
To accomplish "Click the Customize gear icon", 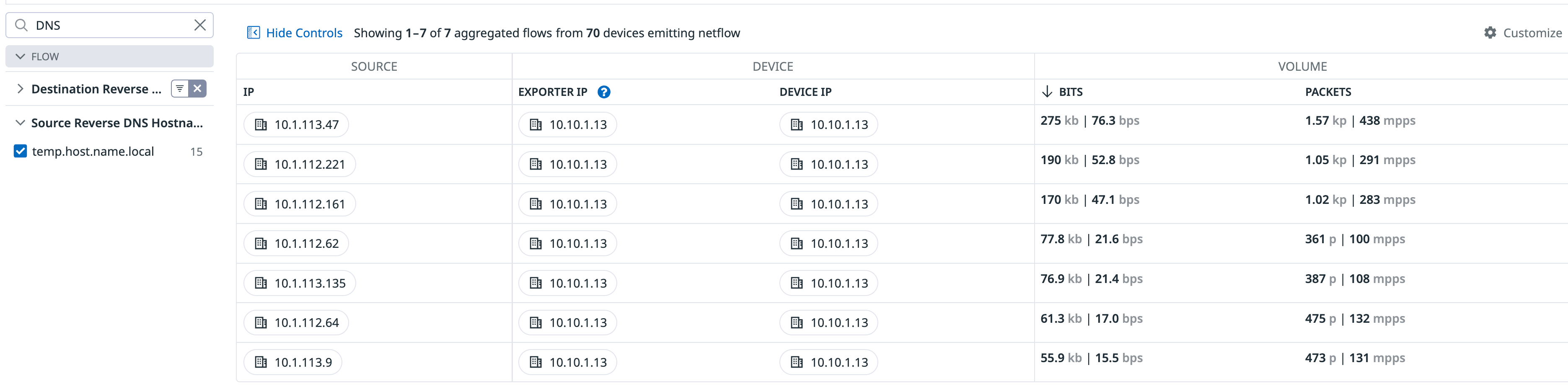I will click(1490, 33).
